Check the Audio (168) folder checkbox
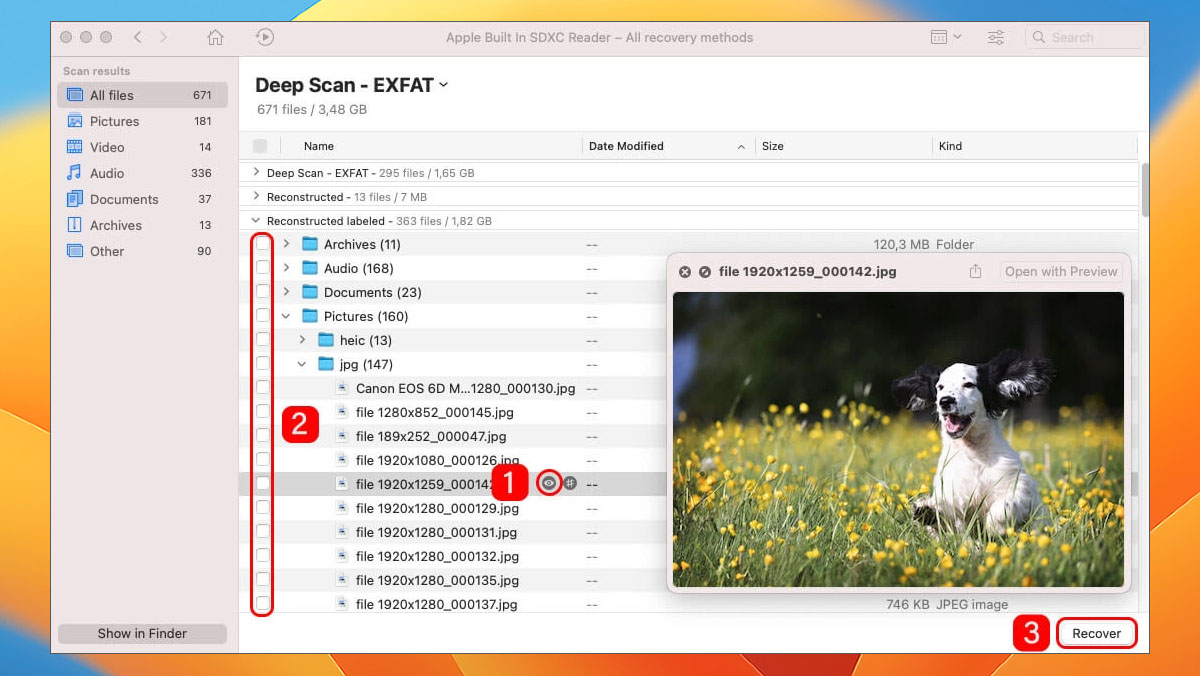 pos(262,268)
